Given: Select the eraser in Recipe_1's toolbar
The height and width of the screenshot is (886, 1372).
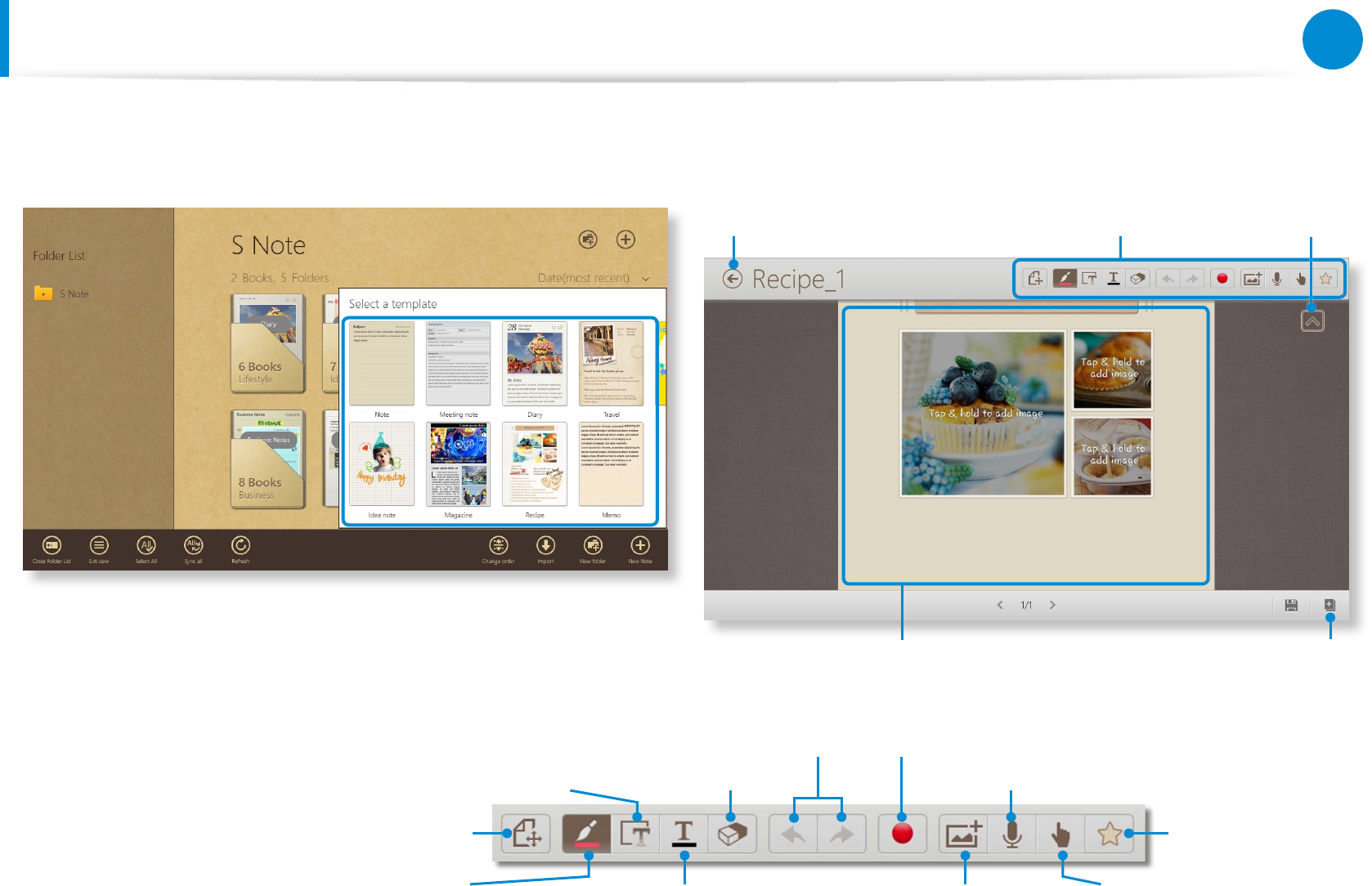Looking at the screenshot, I should tap(1137, 279).
